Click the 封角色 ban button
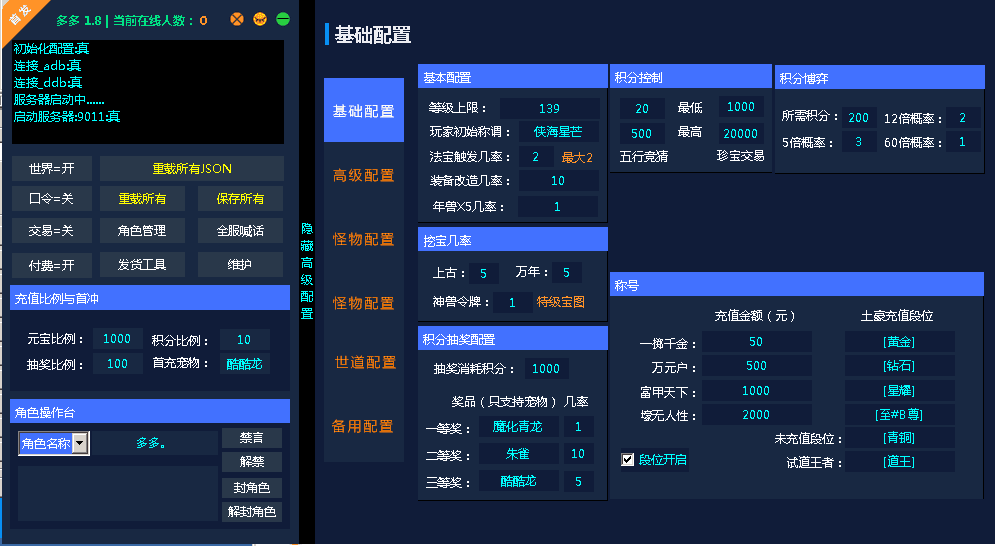The height and width of the screenshot is (546, 995). tap(251, 488)
